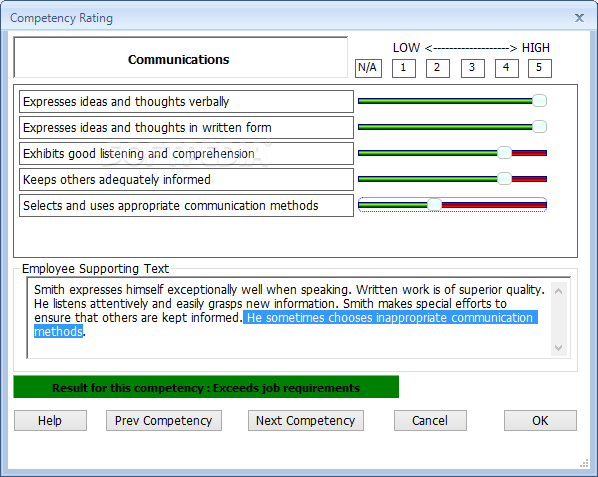Viewport: 598px width, 477px height.
Task: Click the window resize grip icon
Action: [584, 464]
